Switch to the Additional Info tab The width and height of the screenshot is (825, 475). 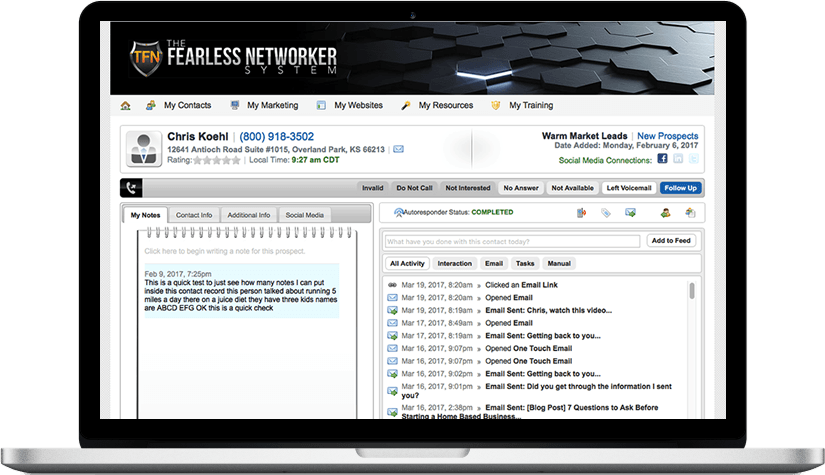(249, 215)
